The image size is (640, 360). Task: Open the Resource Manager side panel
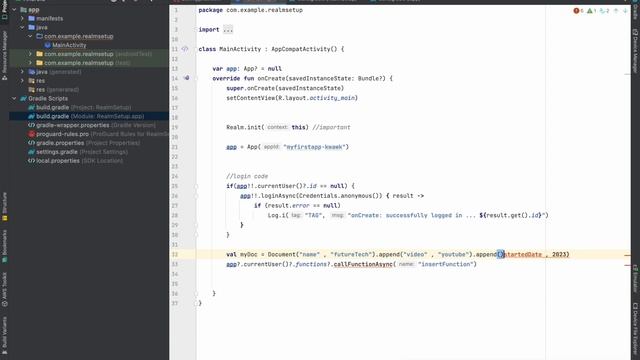click(4, 55)
